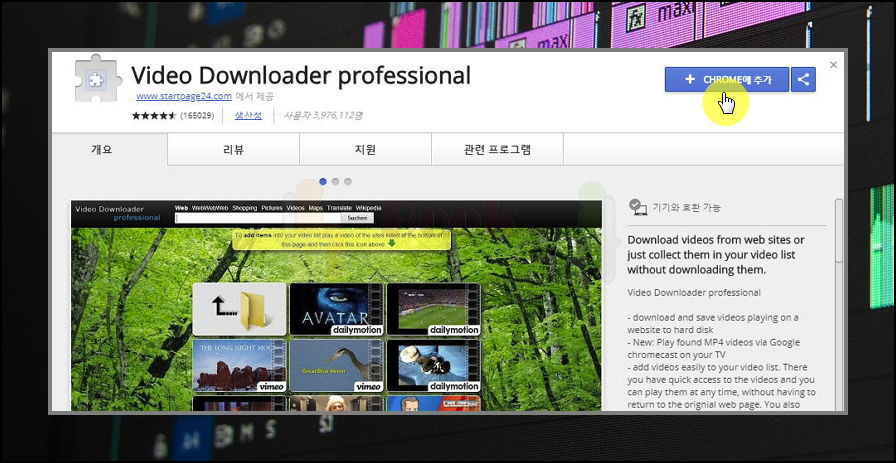
Task: Click the search field in the preview
Action: coord(258,218)
